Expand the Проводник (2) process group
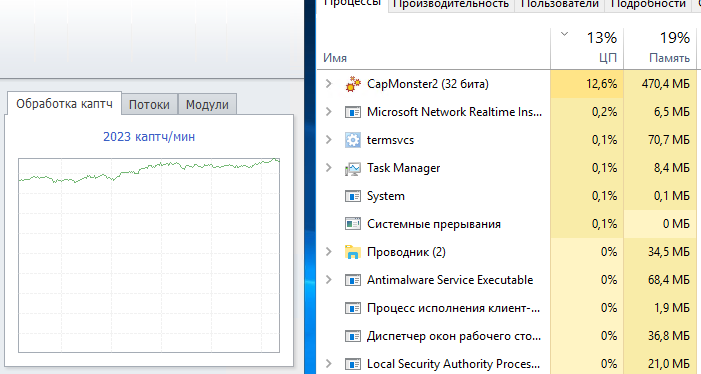This screenshot has height=374, width=701. click(329, 252)
